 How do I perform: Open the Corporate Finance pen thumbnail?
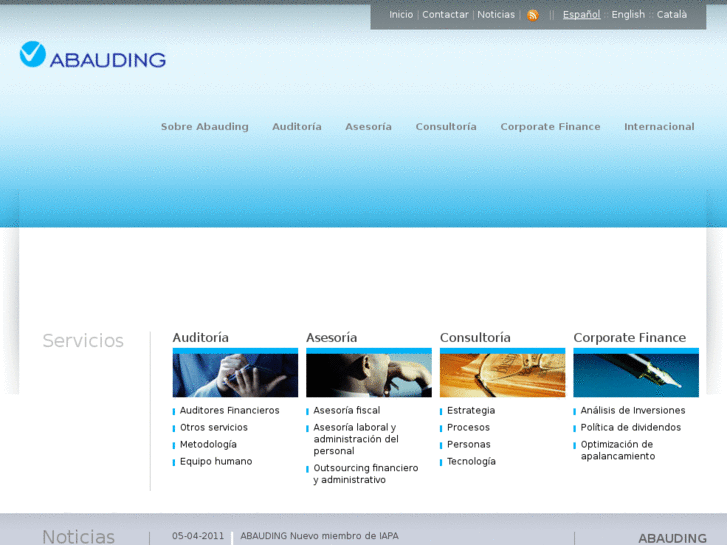636,373
